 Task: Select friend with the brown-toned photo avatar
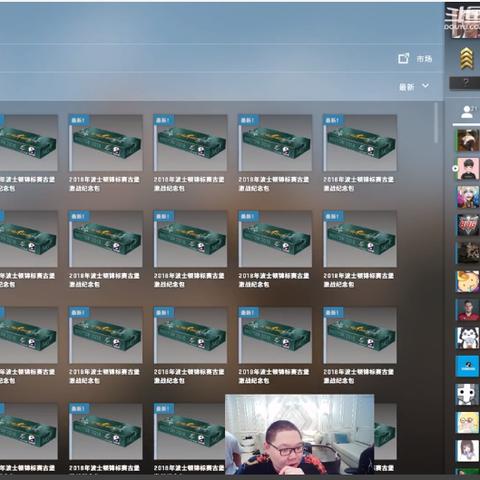(468, 141)
